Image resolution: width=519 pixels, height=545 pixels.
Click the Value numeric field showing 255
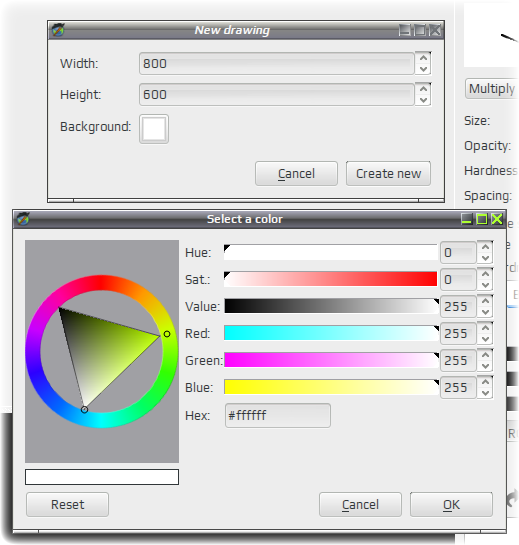[458, 307]
